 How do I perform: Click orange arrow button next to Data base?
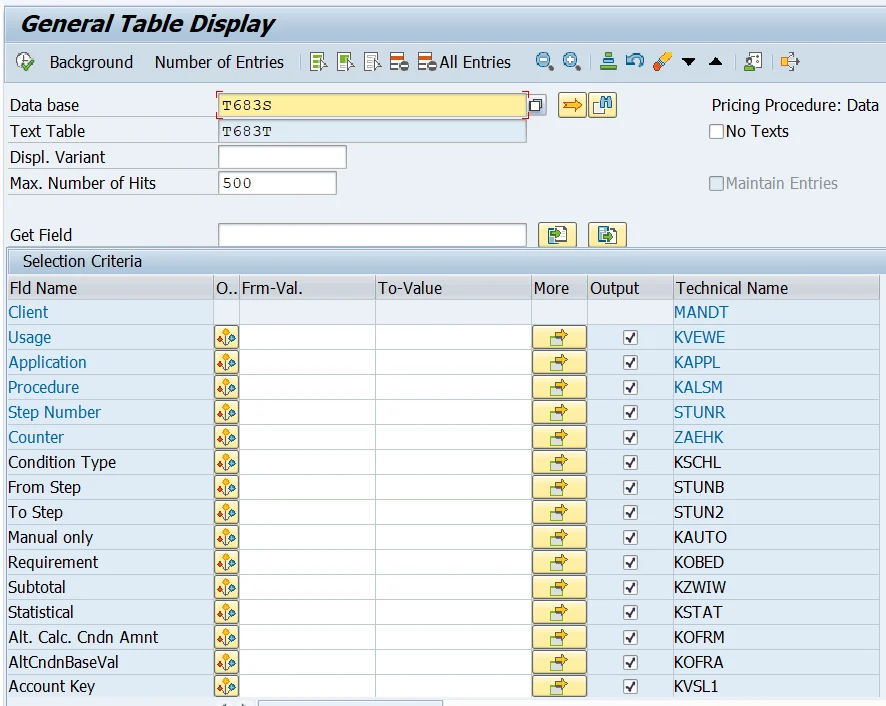pos(572,105)
